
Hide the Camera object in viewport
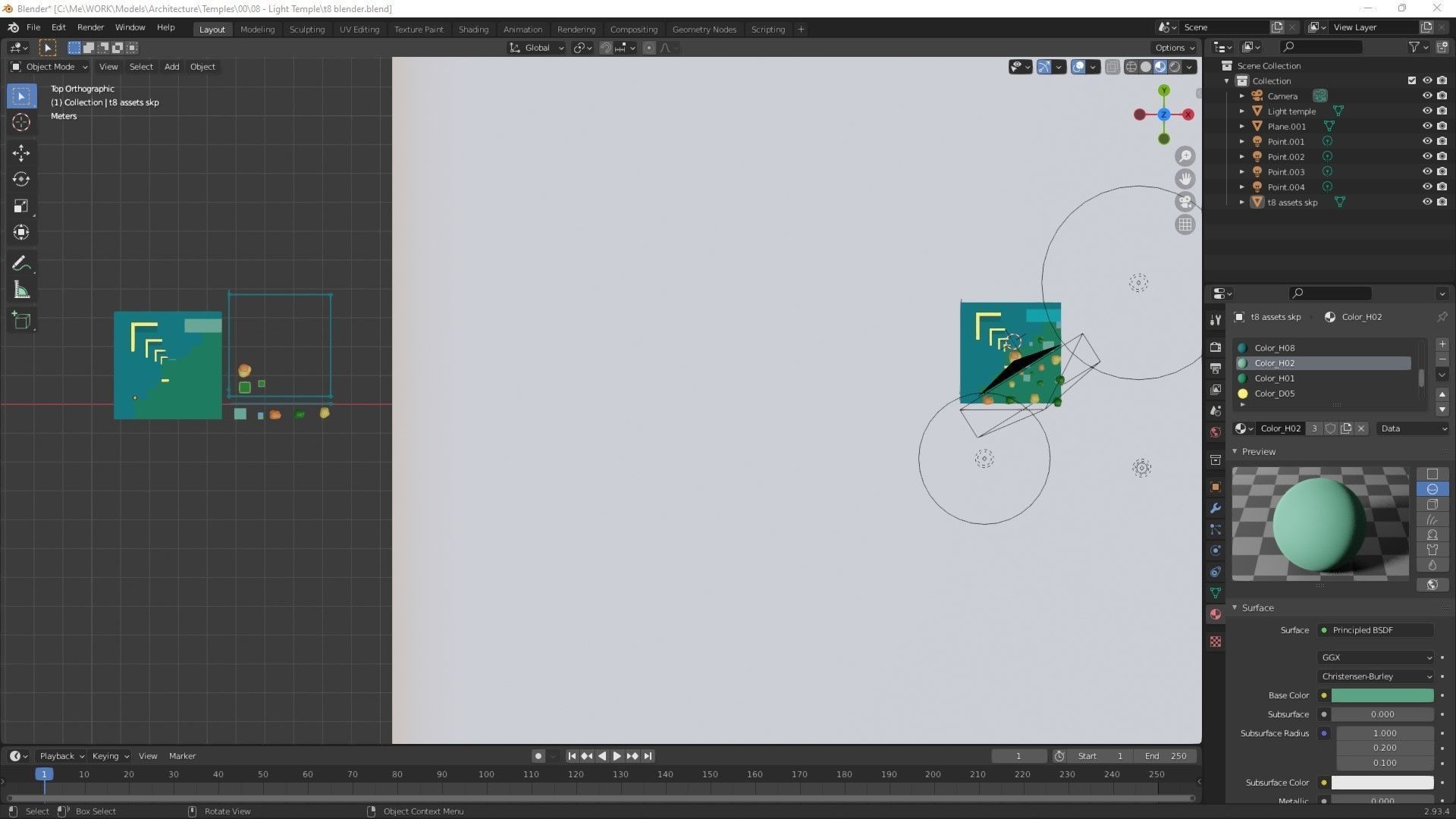pyautogui.click(x=1426, y=96)
